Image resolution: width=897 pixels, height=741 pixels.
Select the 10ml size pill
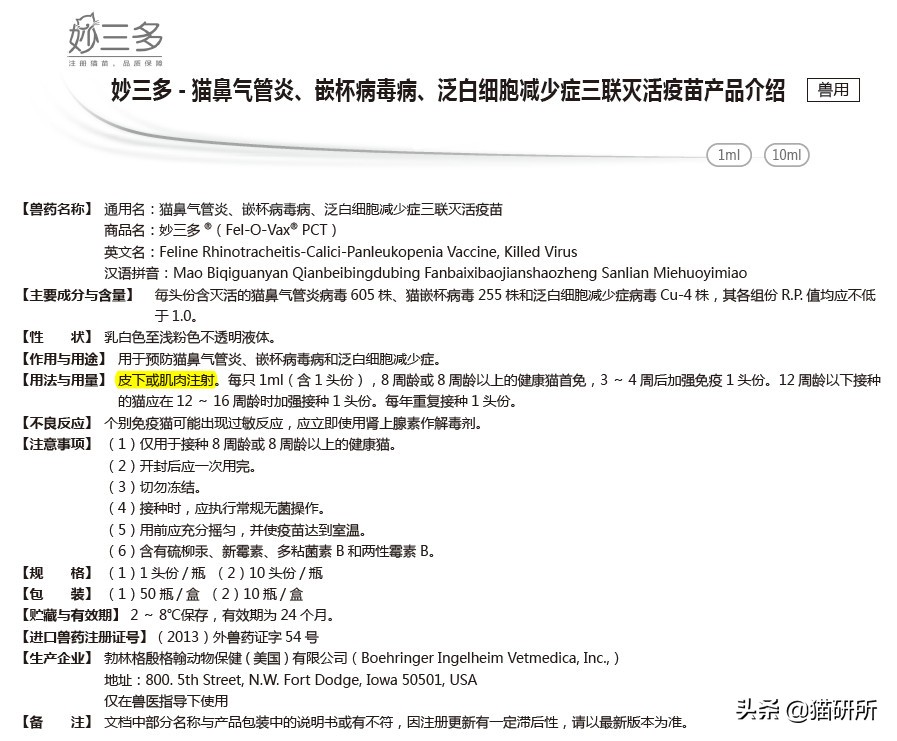click(787, 155)
